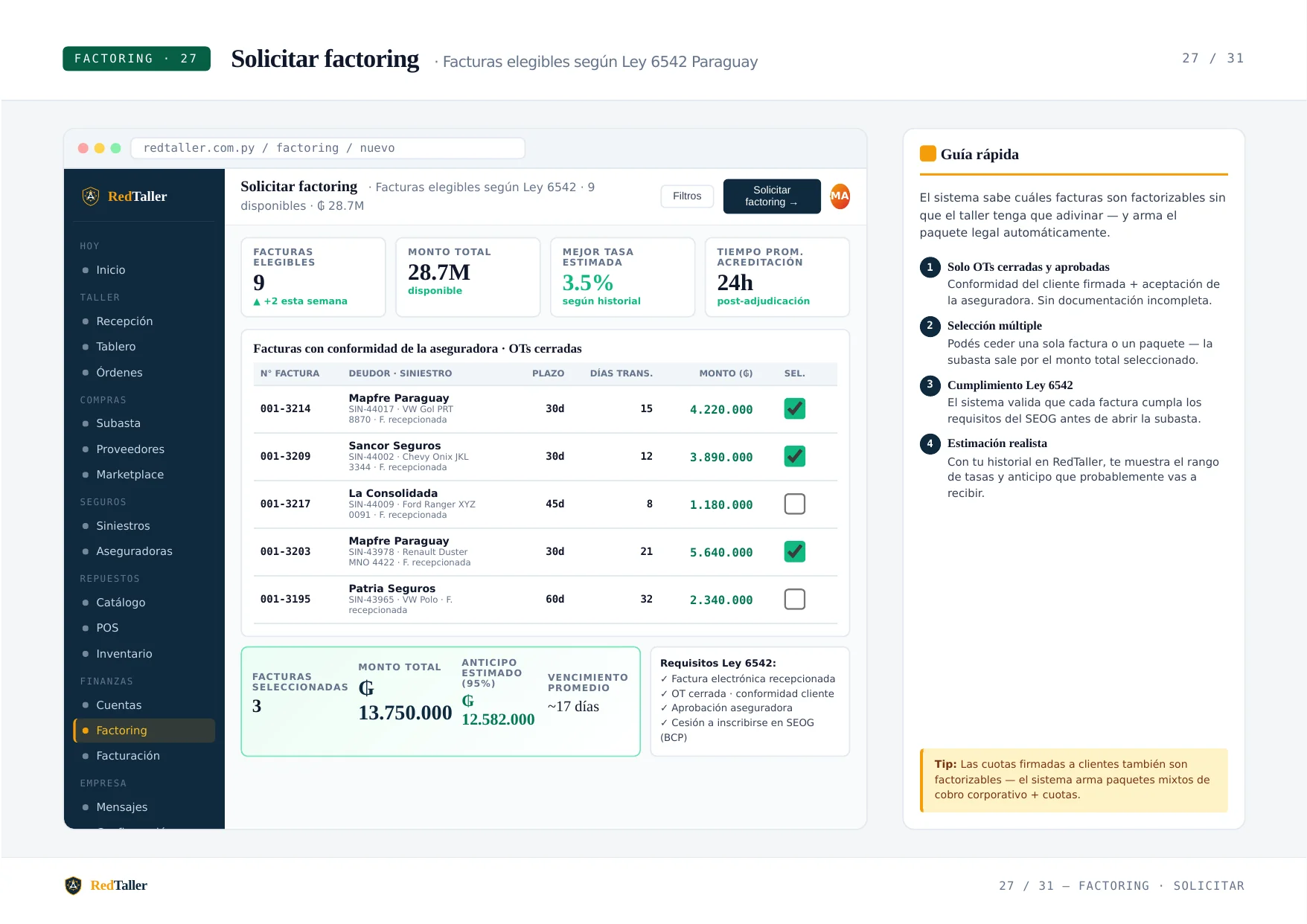Click invoice number 001-3195
This screenshot has width=1307, height=924.
pyautogui.click(x=285, y=599)
